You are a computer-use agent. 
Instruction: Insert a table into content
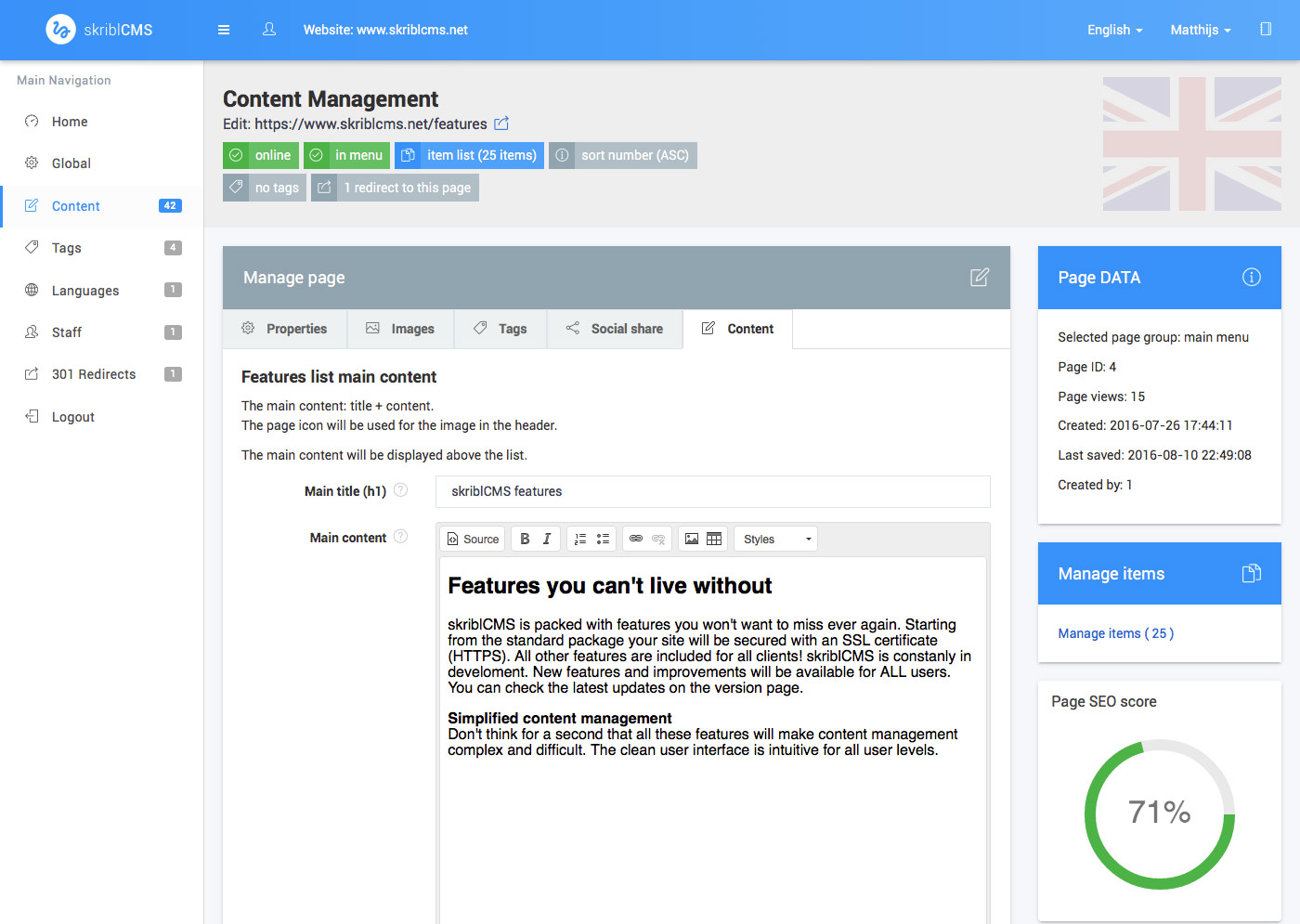[714, 539]
